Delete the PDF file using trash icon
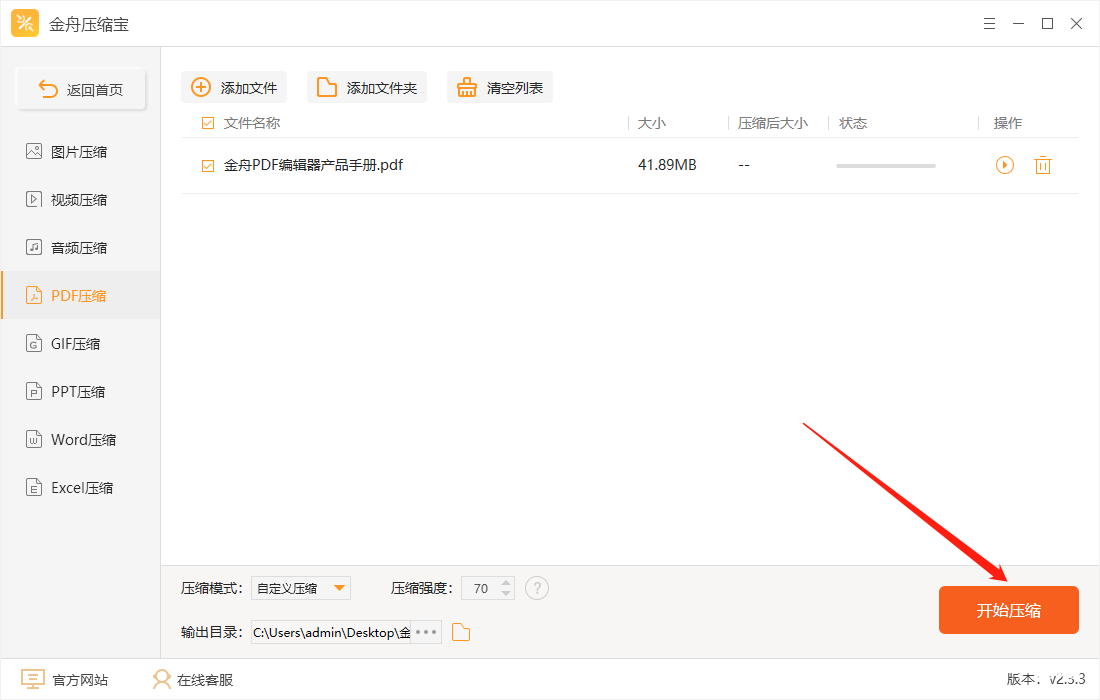1100x700 pixels. pos(1043,165)
